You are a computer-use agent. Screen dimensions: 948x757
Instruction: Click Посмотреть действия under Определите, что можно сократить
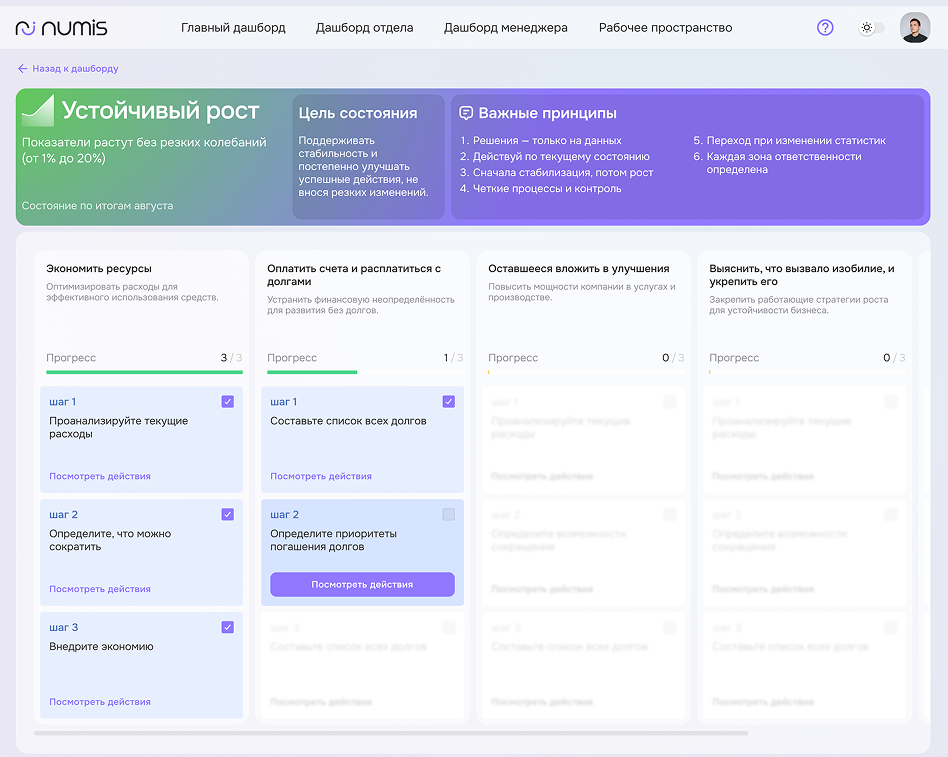coord(100,589)
